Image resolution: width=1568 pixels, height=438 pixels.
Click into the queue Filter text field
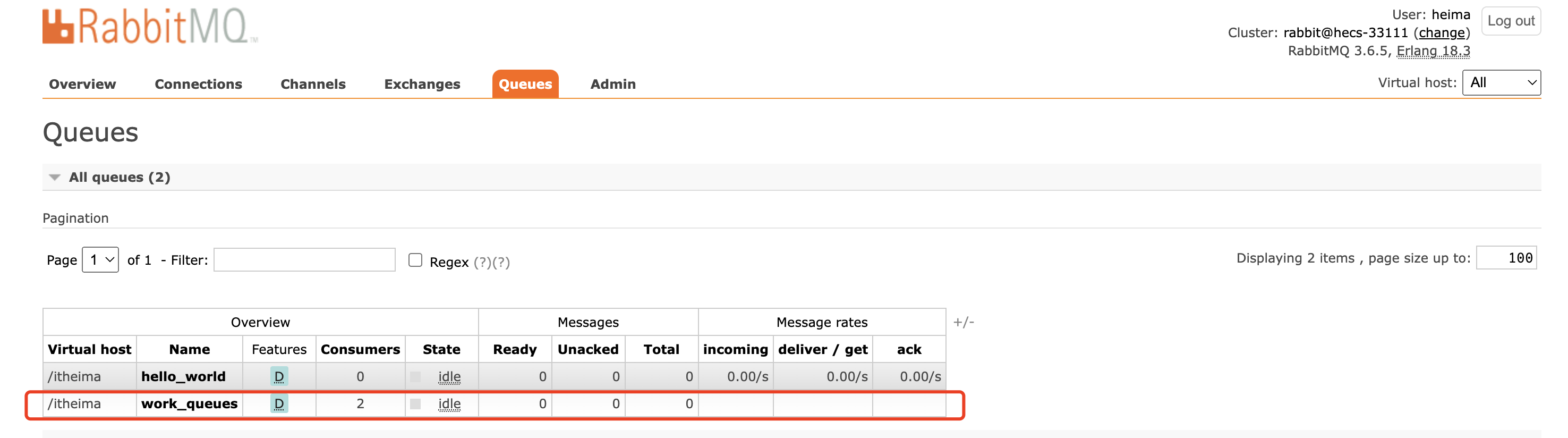(x=304, y=260)
